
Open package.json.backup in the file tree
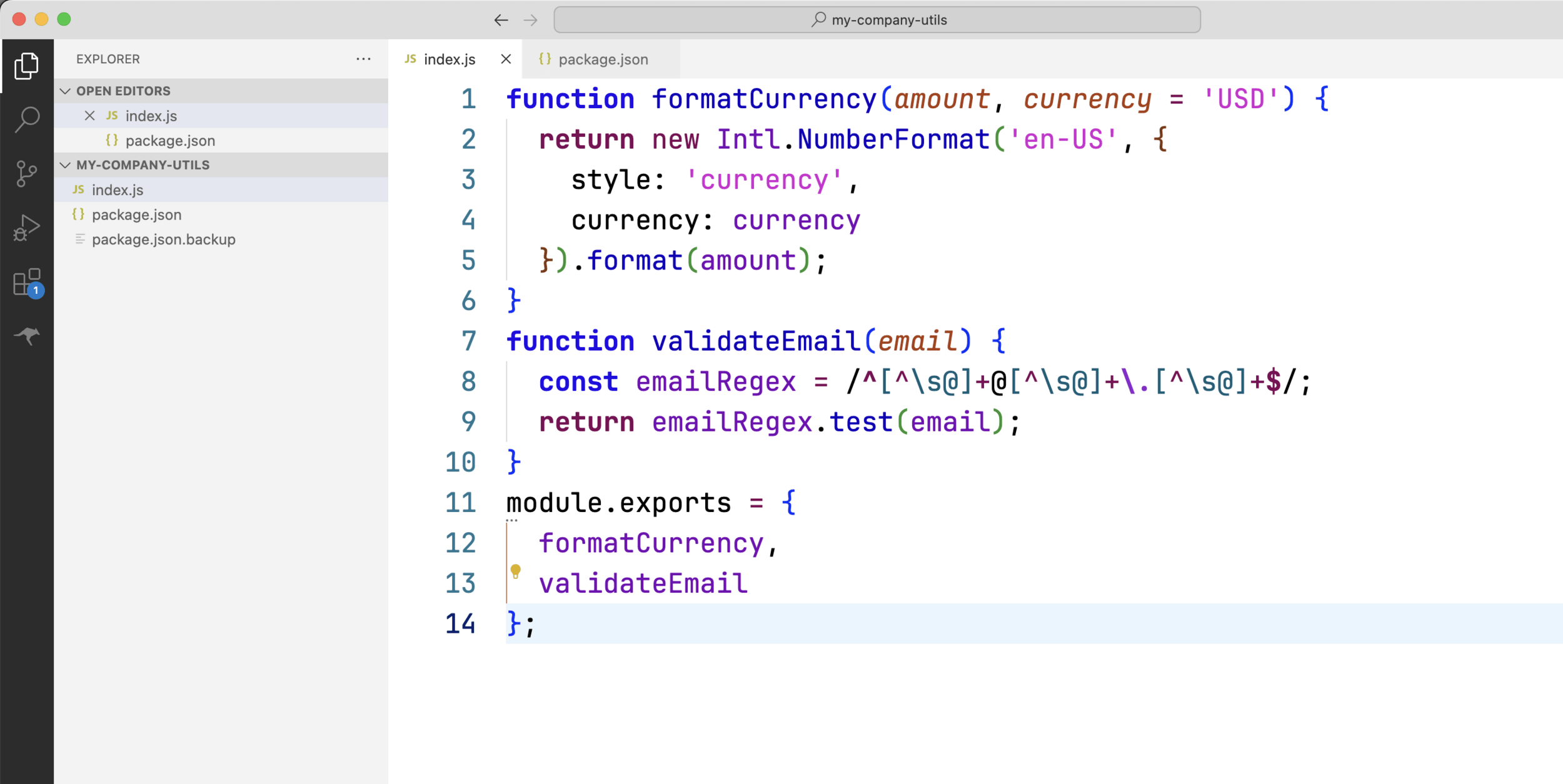163,239
